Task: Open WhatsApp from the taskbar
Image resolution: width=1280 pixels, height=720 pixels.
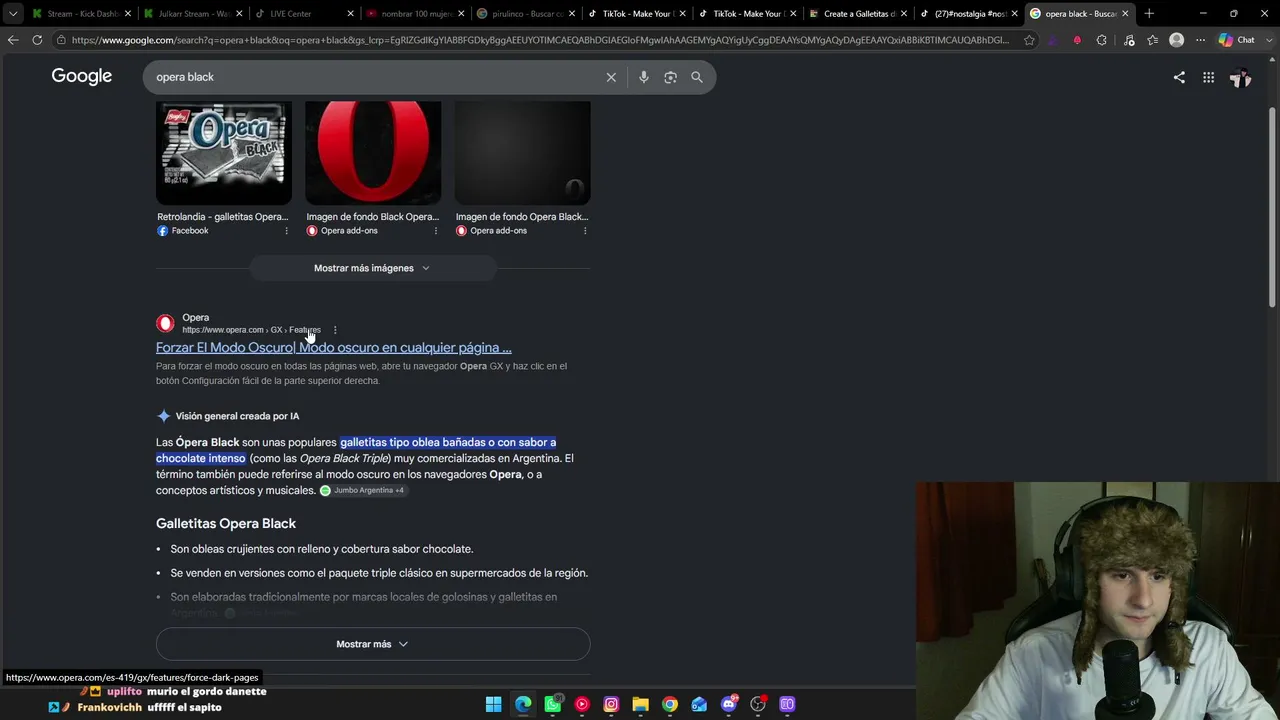Action: pyautogui.click(x=552, y=704)
